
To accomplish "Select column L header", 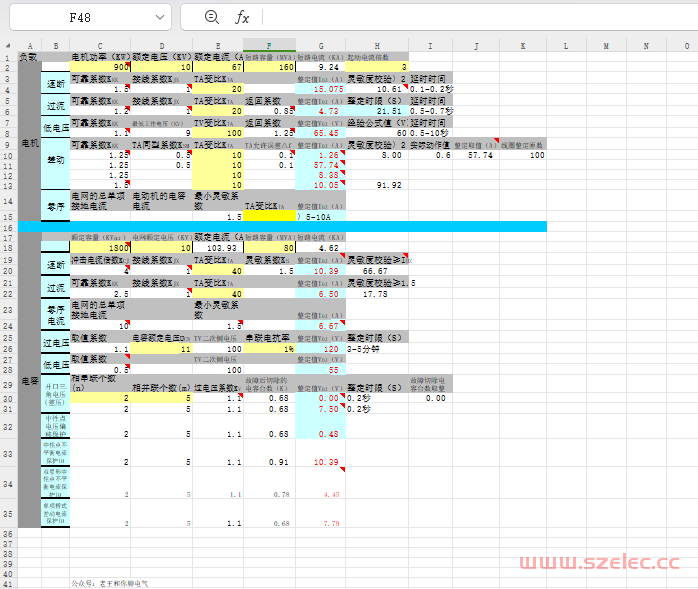I will [566, 46].
